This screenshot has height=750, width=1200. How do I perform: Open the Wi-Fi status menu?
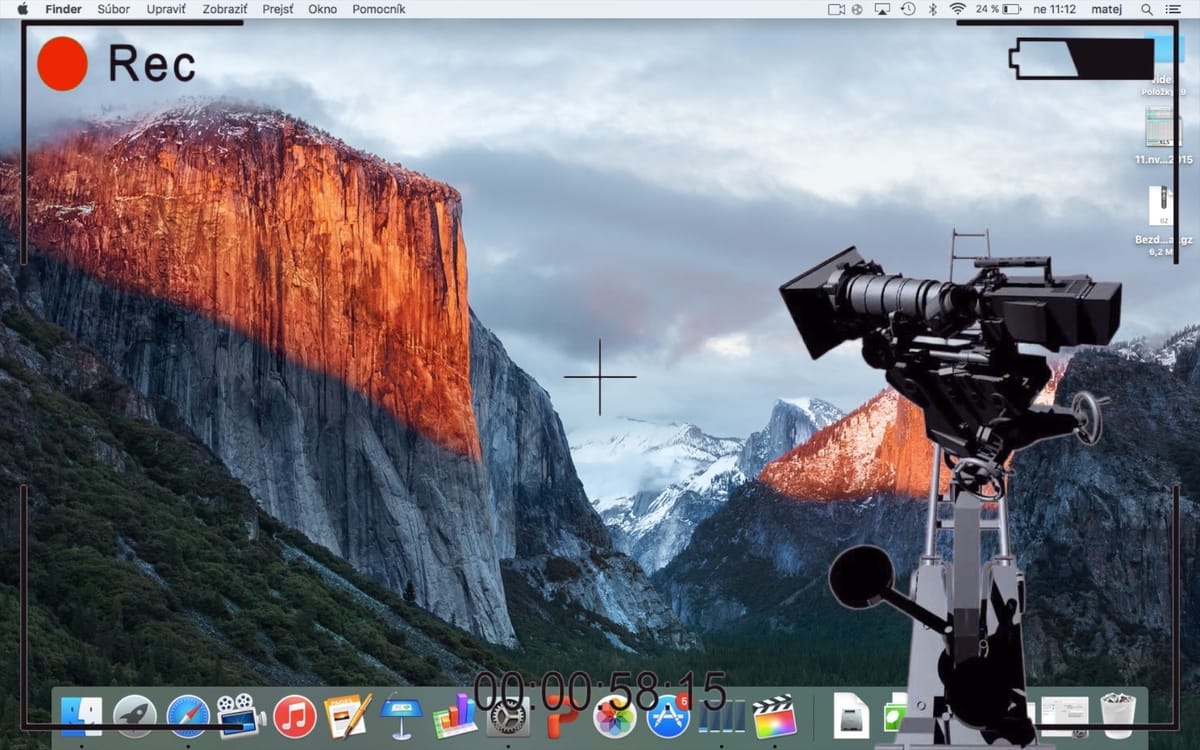tap(957, 9)
